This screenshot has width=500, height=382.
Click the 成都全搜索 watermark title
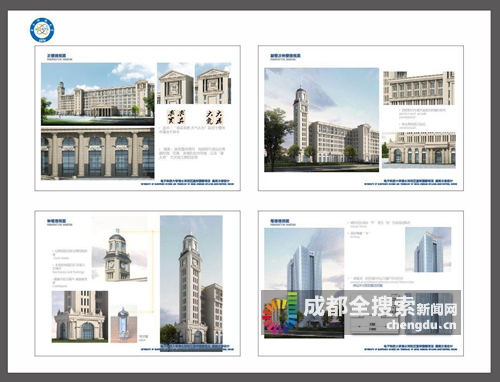359,306
